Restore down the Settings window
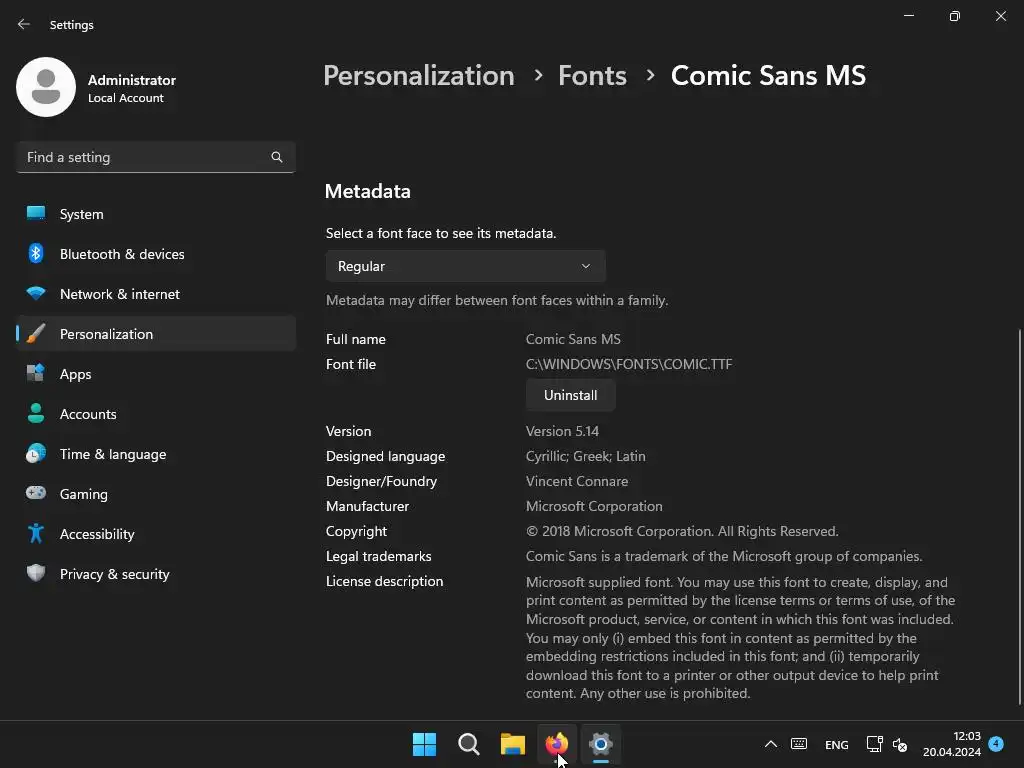1024x768 pixels. (x=955, y=16)
